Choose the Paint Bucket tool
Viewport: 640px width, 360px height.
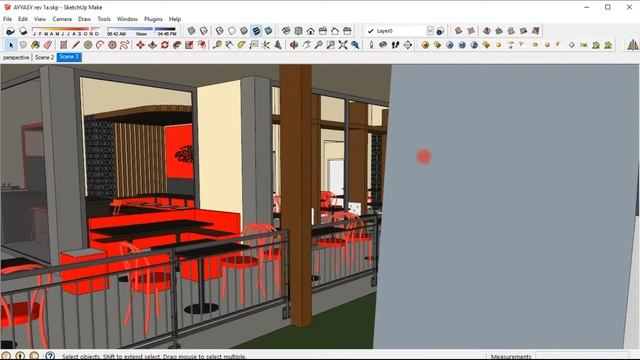36,45
